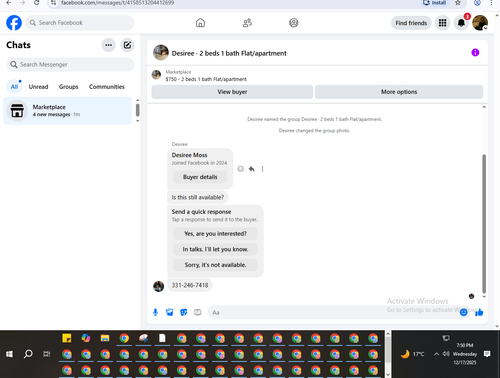This screenshot has height=378, width=500.
Task: Open Chrome's three-dot browser menu
Action: (491, 3)
